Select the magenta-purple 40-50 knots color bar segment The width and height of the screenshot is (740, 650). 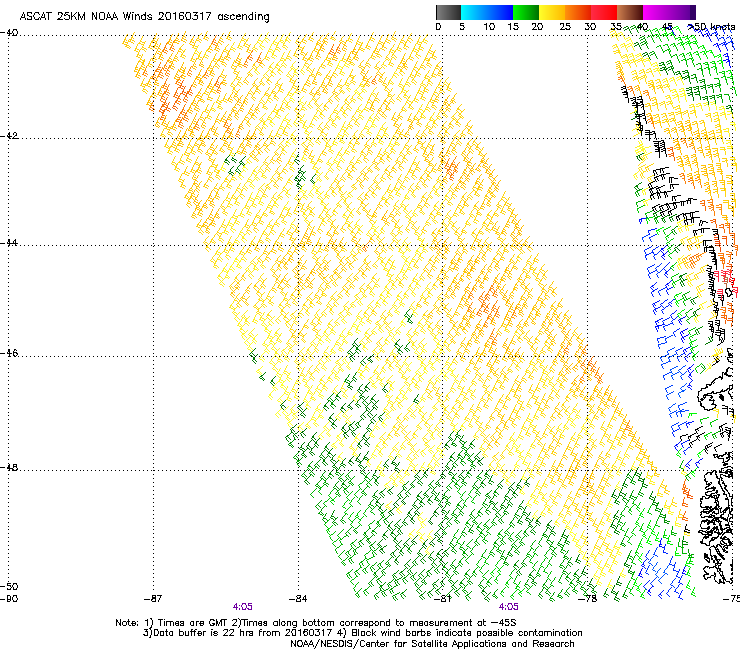pos(669,12)
